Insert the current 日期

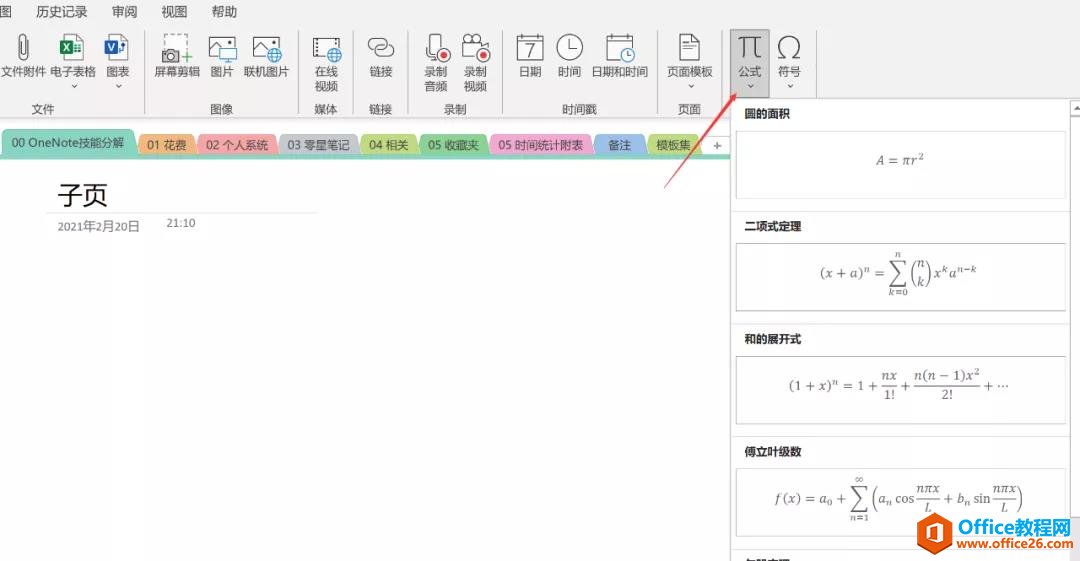click(x=530, y=55)
